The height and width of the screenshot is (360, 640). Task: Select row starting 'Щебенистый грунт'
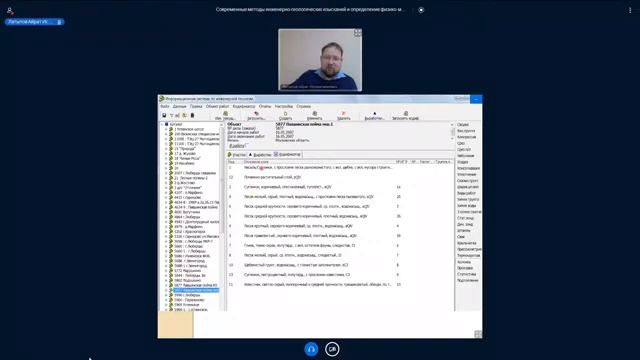[x=340, y=265]
